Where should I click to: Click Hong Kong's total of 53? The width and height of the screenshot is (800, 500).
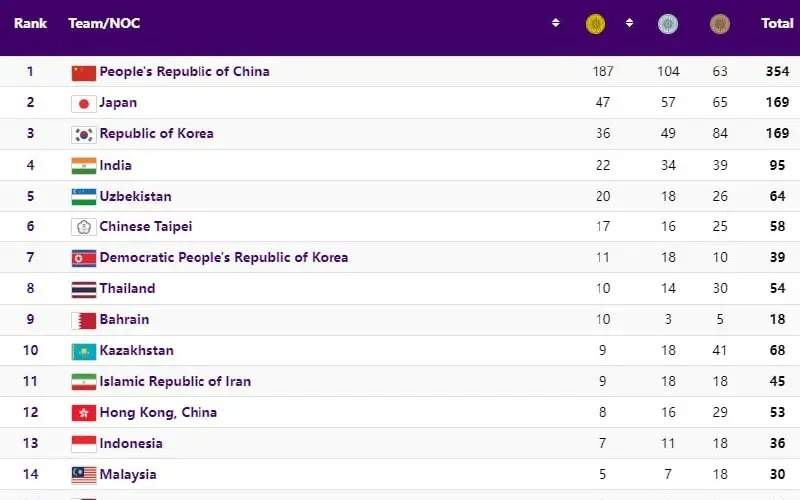777,412
